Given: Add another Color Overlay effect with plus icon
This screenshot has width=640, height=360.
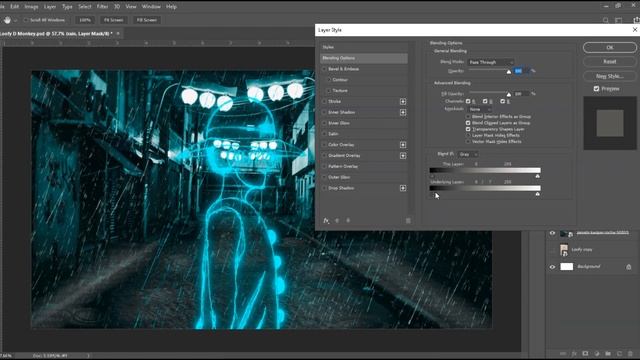Looking at the screenshot, I should pyautogui.click(x=403, y=145).
